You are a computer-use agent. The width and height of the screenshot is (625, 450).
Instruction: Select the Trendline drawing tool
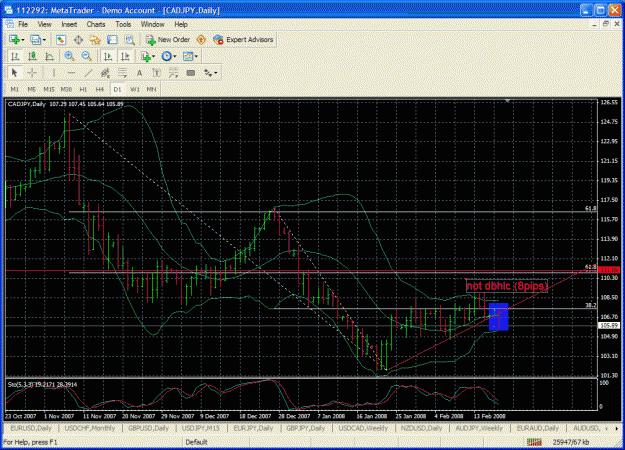point(88,73)
